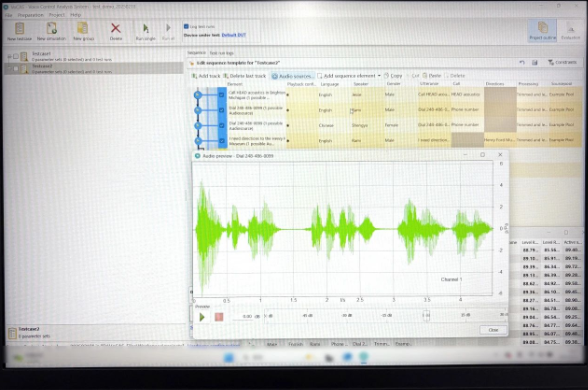Close the Audio preview dialog via Close
The width and height of the screenshot is (588, 390).
pyautogui.click(x=493, y=330)
